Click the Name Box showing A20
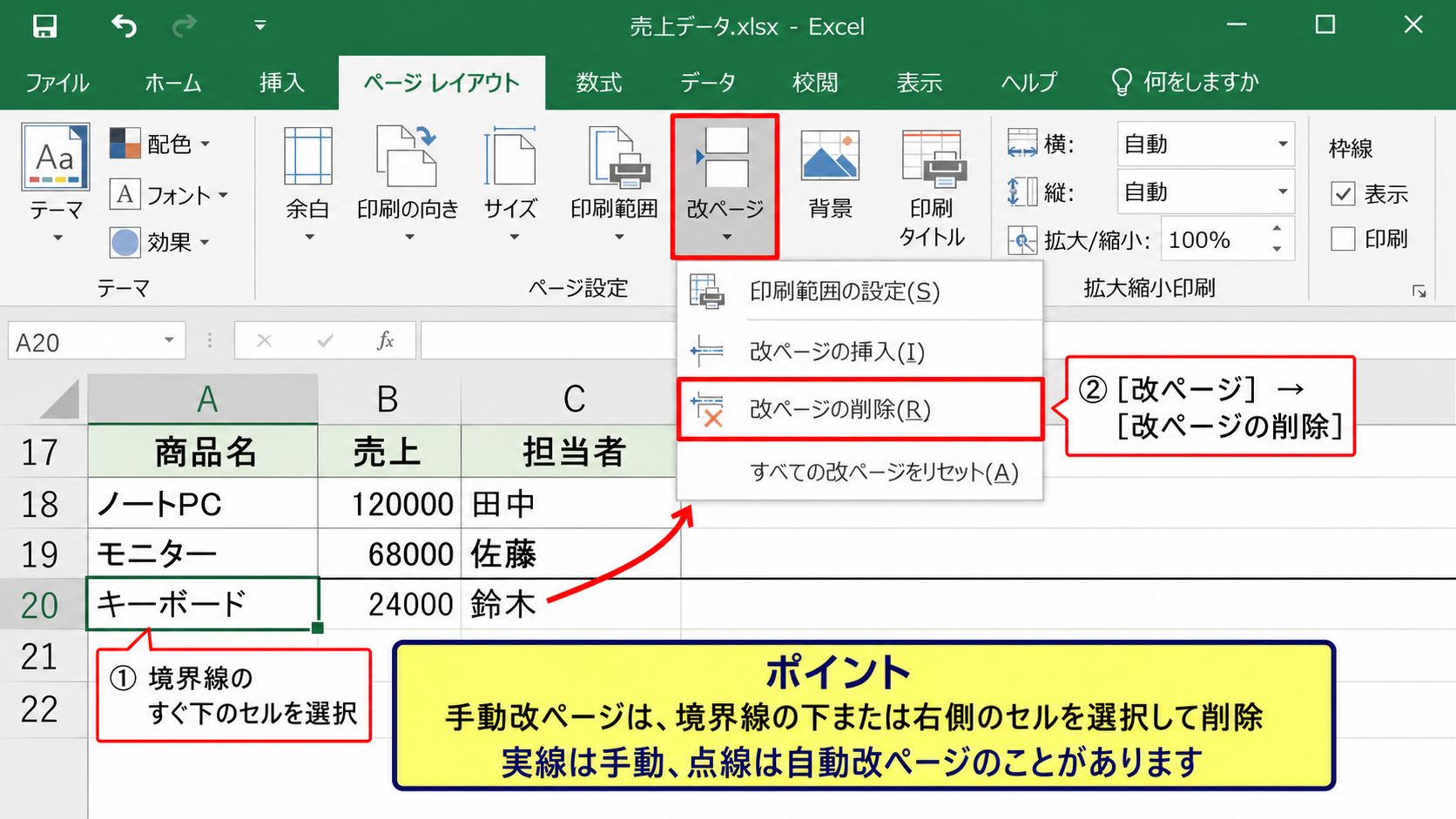This screenshot has height=819, width=1456. pyautogui.click(x=84, y=341)
